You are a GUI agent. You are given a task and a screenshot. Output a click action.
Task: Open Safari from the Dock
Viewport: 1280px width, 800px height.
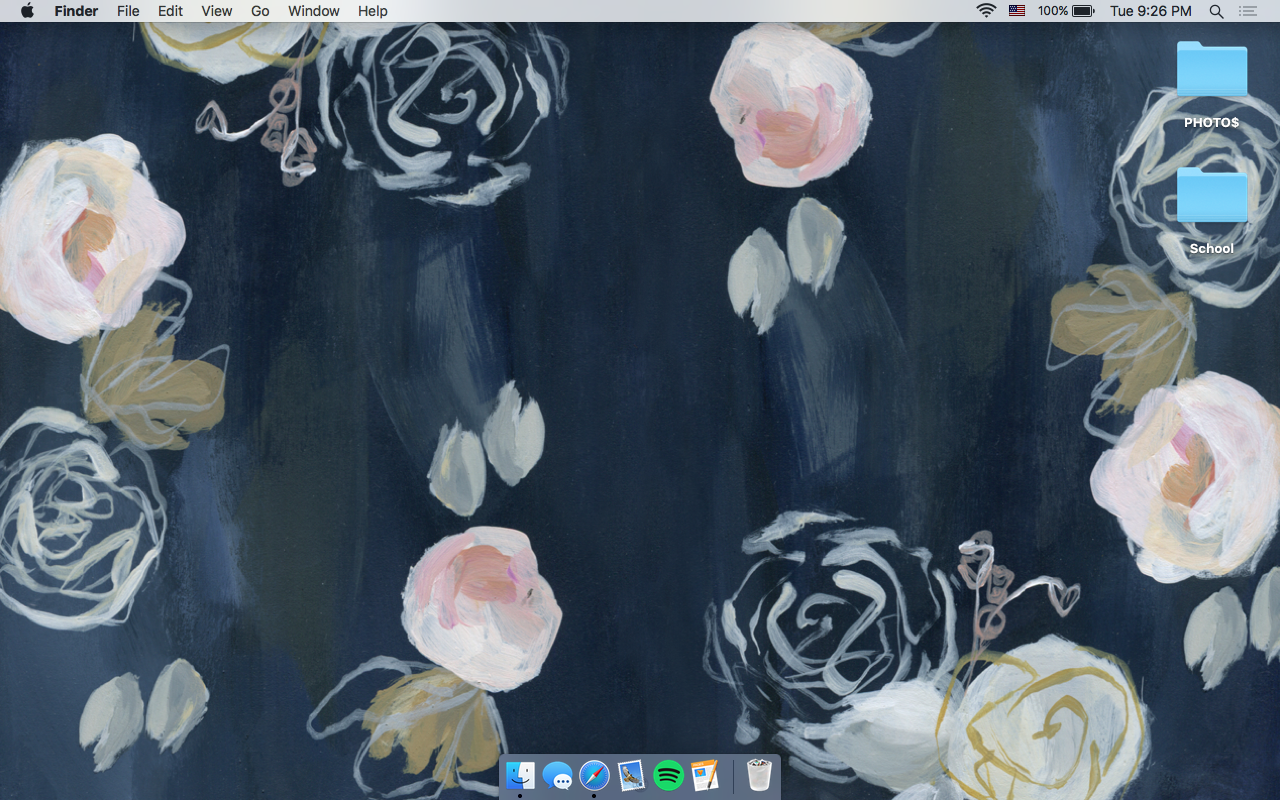(x=595, y=775)
